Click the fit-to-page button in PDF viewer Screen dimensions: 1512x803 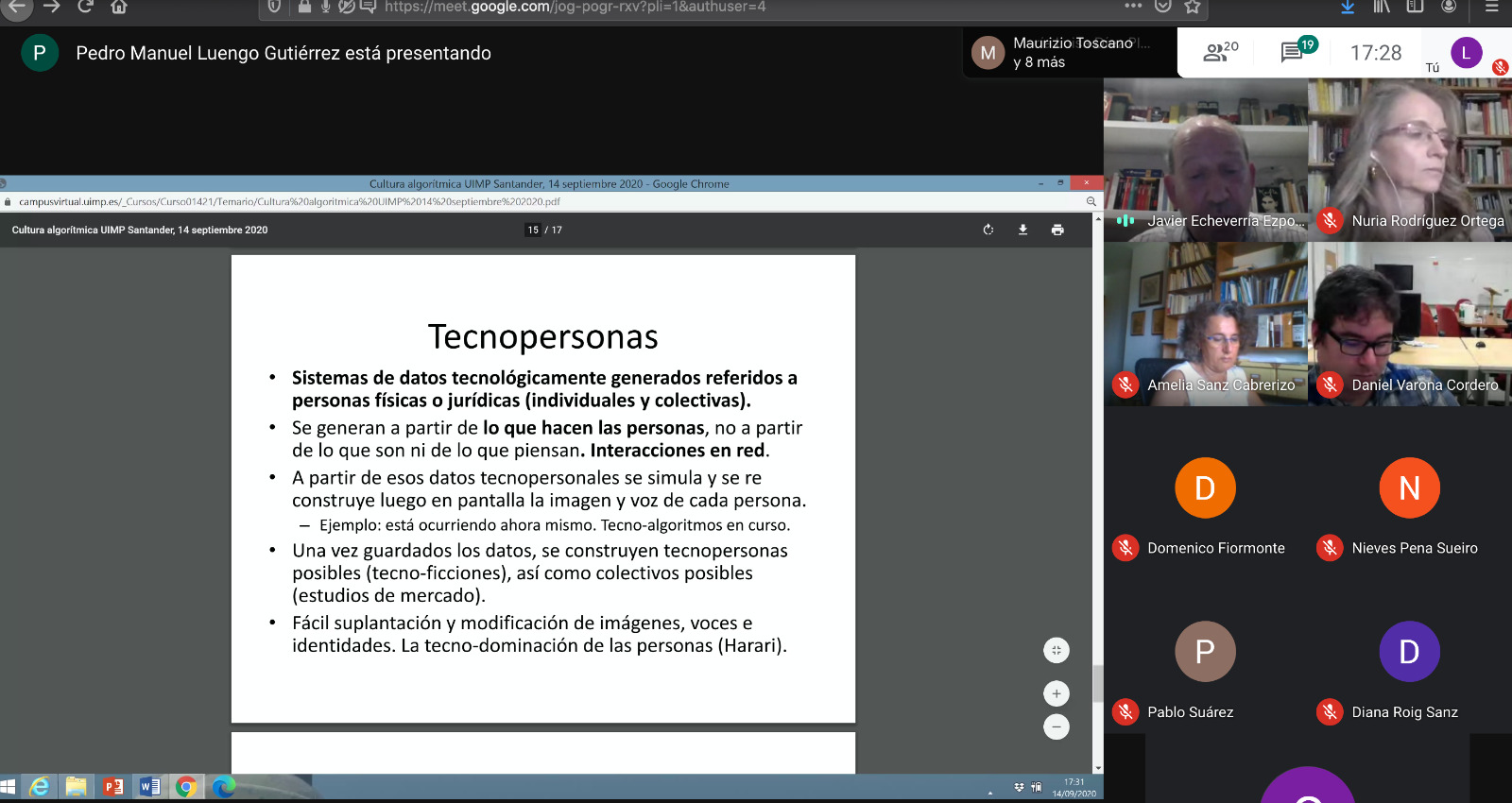1057,650
